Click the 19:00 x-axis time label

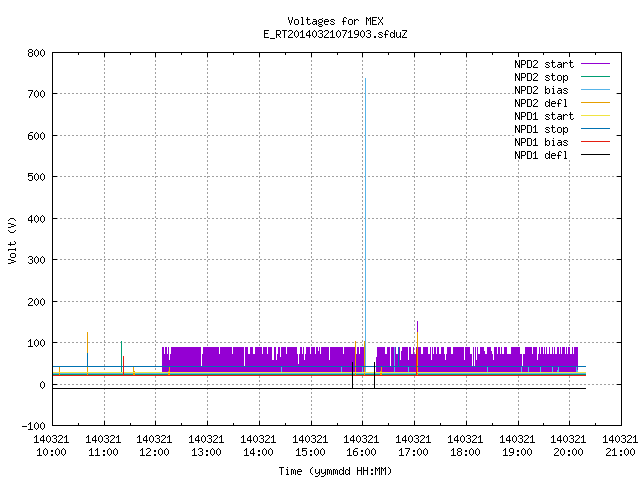[x=517, y=452]
